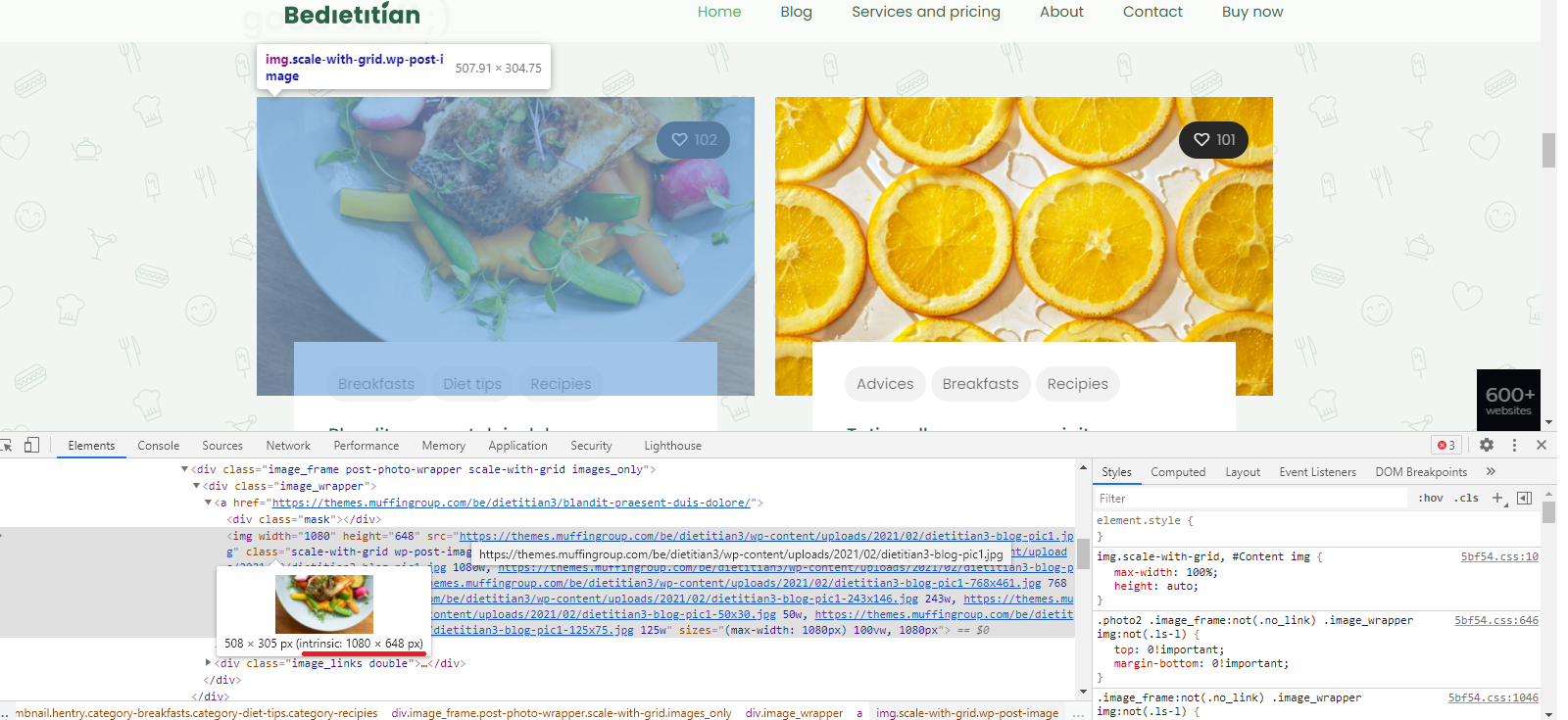The width and height of the screenshot is (1568, 720).
Task: Click Recipies tag under orange post
Action: click(x=1077, y=384)
